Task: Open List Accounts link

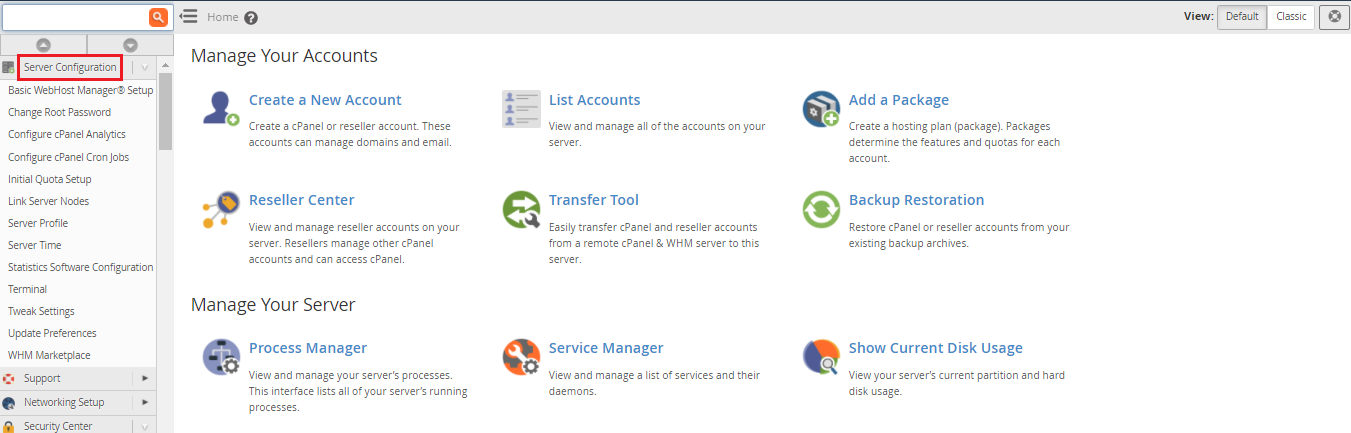Action: pos(594,100)
